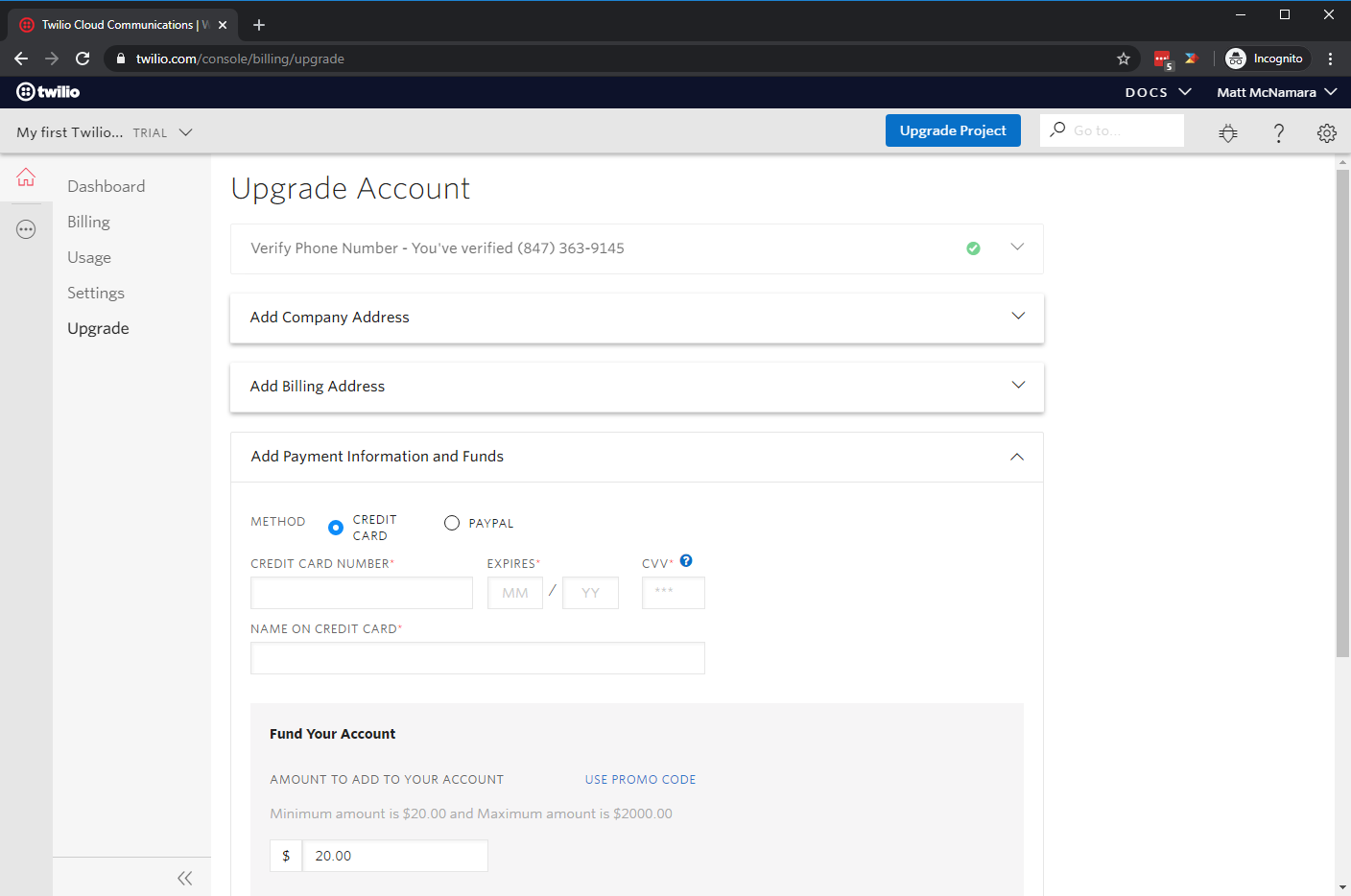The width and height of the screenshot is (1351, 896).
Task: Click the Upgrade Project button
Action: [953, 130]
